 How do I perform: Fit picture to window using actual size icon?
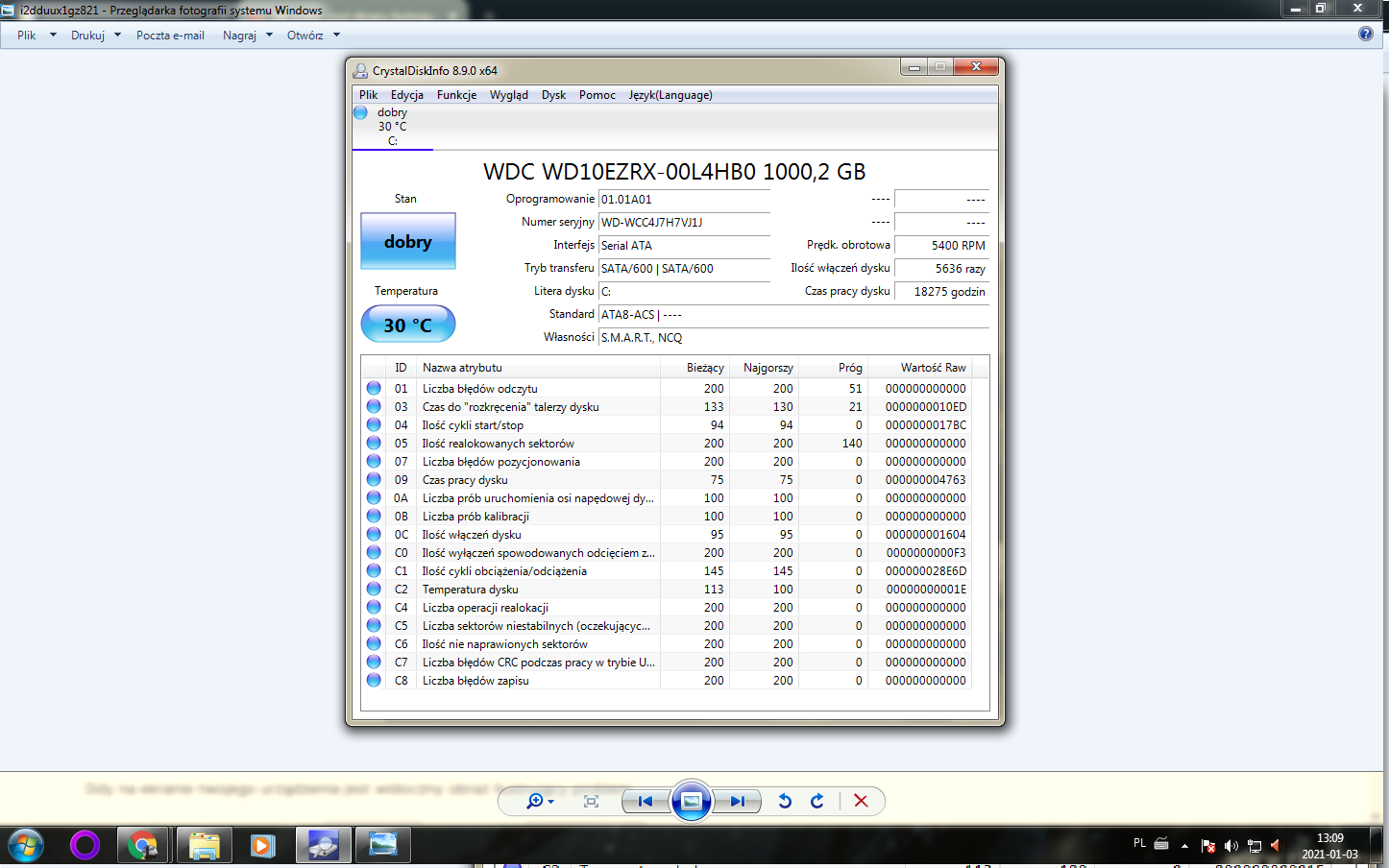(x=591, y=801)
